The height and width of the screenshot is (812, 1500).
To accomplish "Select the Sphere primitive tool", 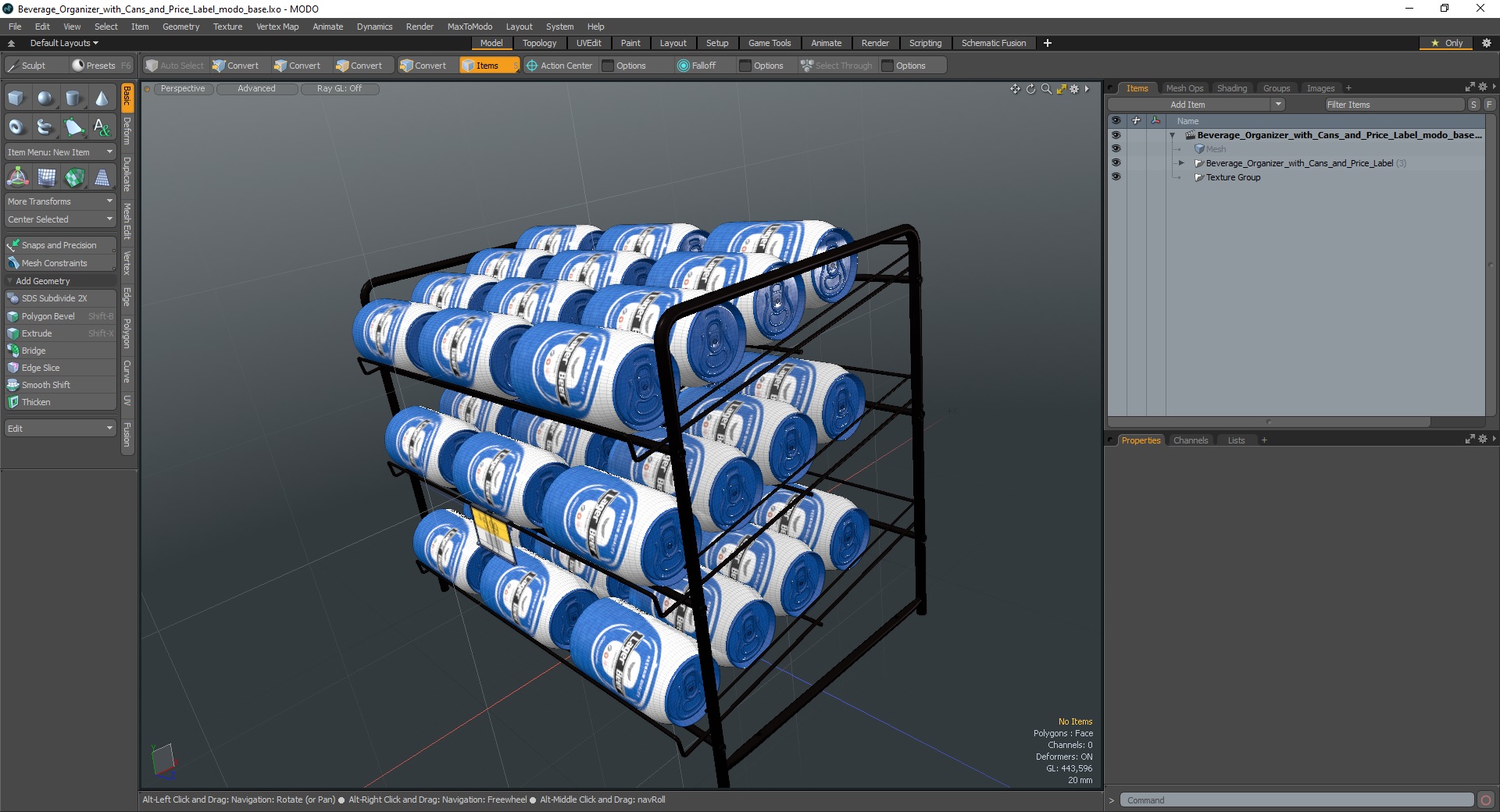I will (x=45, y=98).
